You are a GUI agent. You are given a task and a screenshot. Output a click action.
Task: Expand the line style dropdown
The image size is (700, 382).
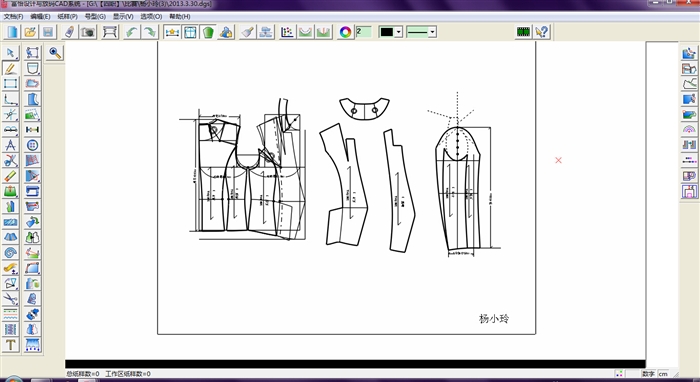[x=432, y=32]
